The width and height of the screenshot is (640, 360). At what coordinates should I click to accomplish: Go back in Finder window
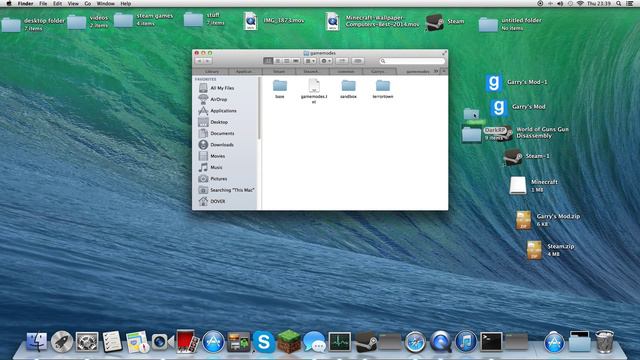pyautogui.click(x=199, y=61)
